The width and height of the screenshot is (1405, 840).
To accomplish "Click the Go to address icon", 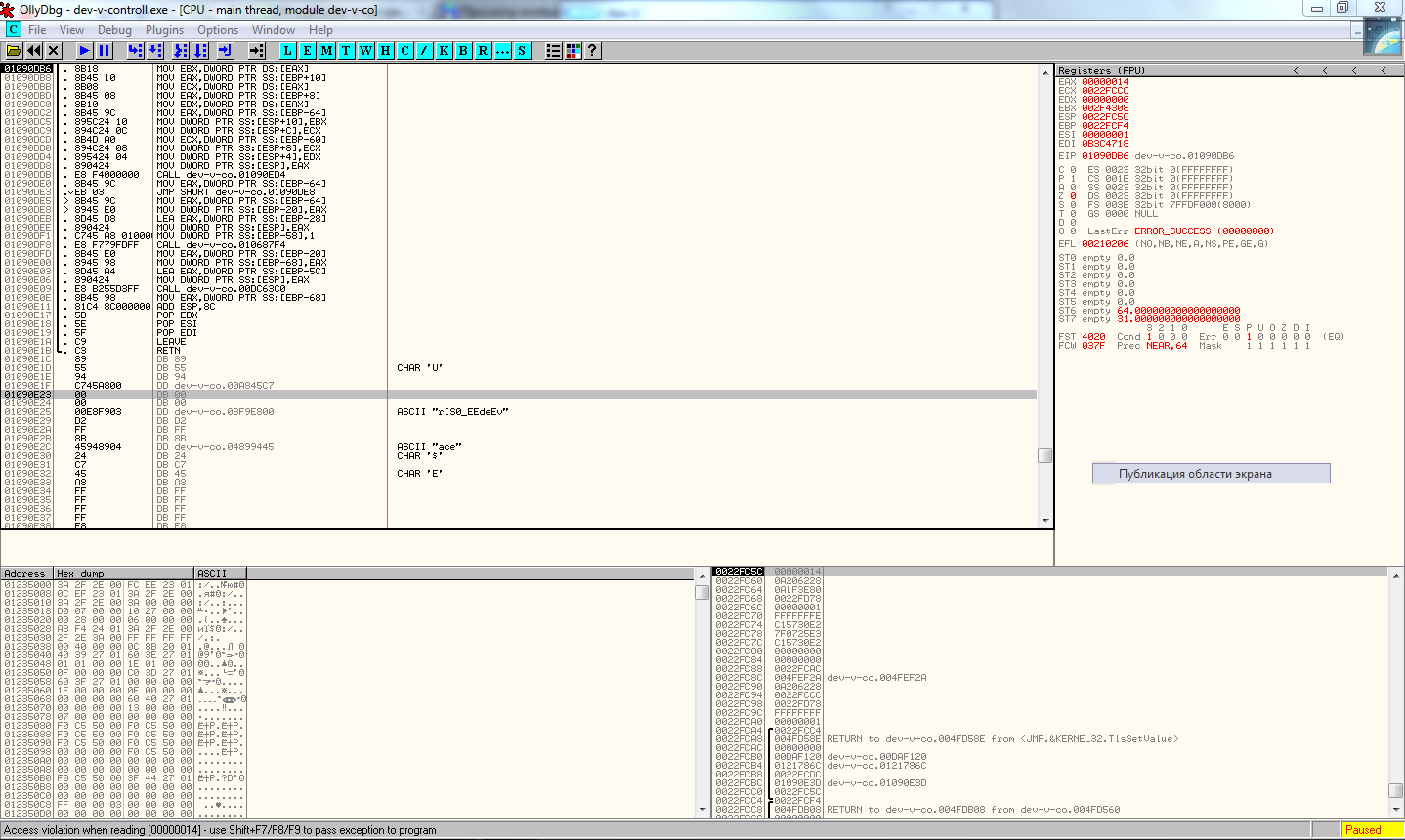I will pyautogui.click(x=256, y=50).
